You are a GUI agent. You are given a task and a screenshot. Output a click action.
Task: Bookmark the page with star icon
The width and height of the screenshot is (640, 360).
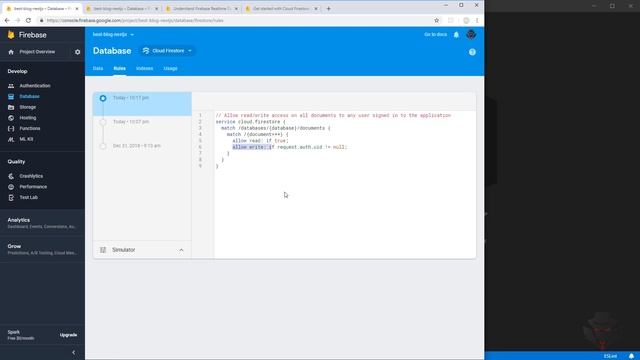coord(436,20)
